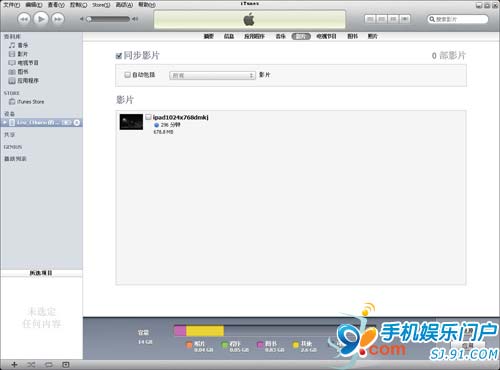Click the pink segment of capacity bar
The image size is (500, 370).
tap(180, 331)
